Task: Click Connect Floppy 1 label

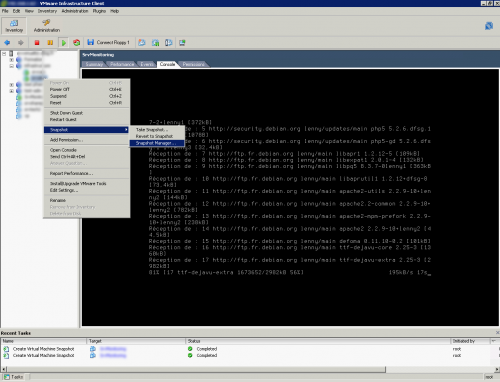Action: click(x=113, y=43)
